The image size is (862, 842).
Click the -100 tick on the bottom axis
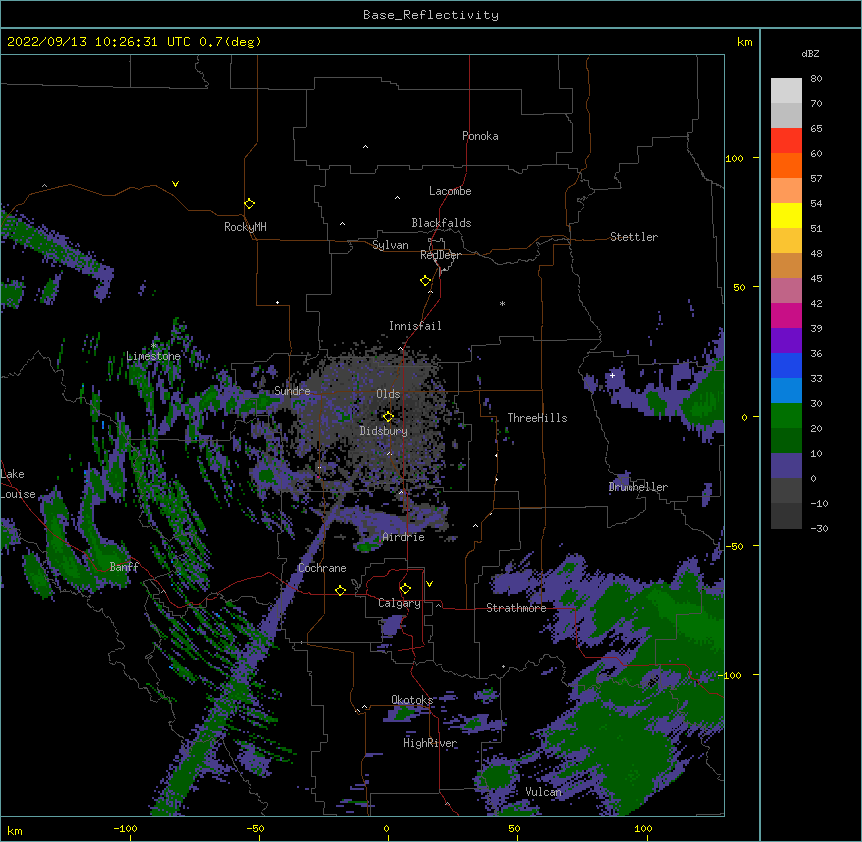pyautogui.click(x=126, y=829)
